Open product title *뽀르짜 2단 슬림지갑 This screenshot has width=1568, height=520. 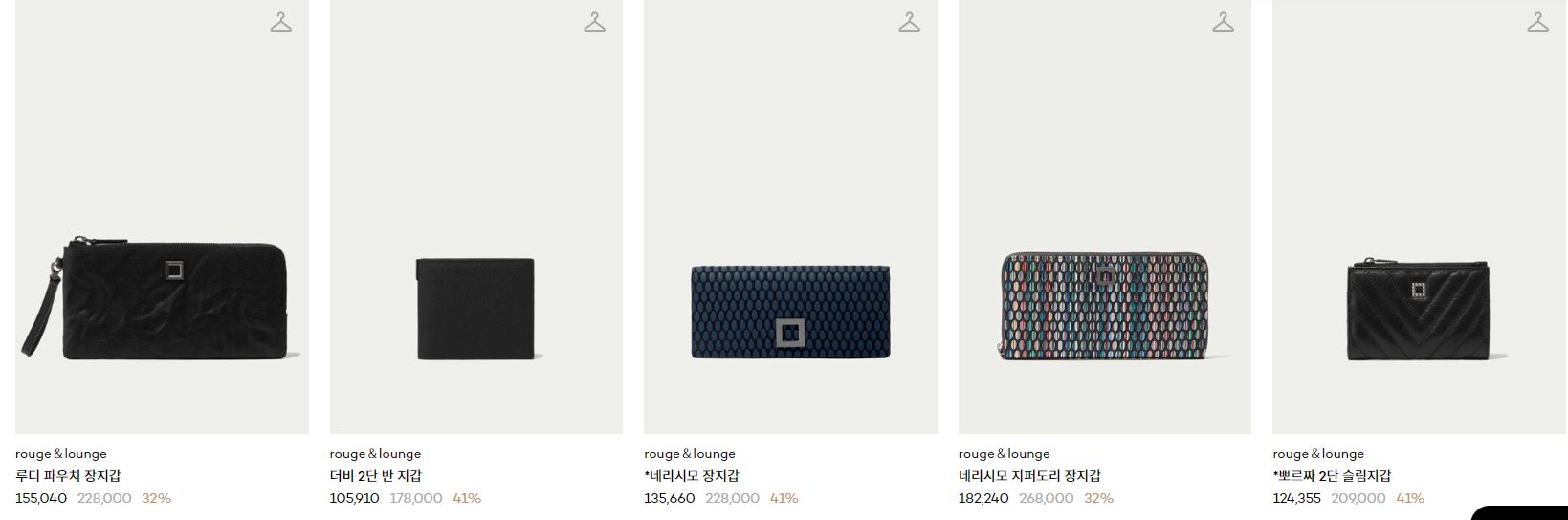pyautogui.click(x=1332, y=476)
